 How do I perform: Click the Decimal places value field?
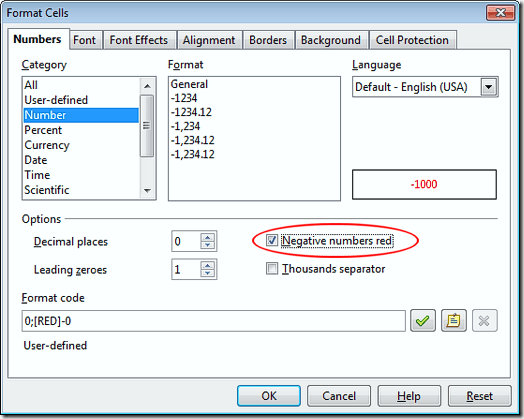(186, 241)
